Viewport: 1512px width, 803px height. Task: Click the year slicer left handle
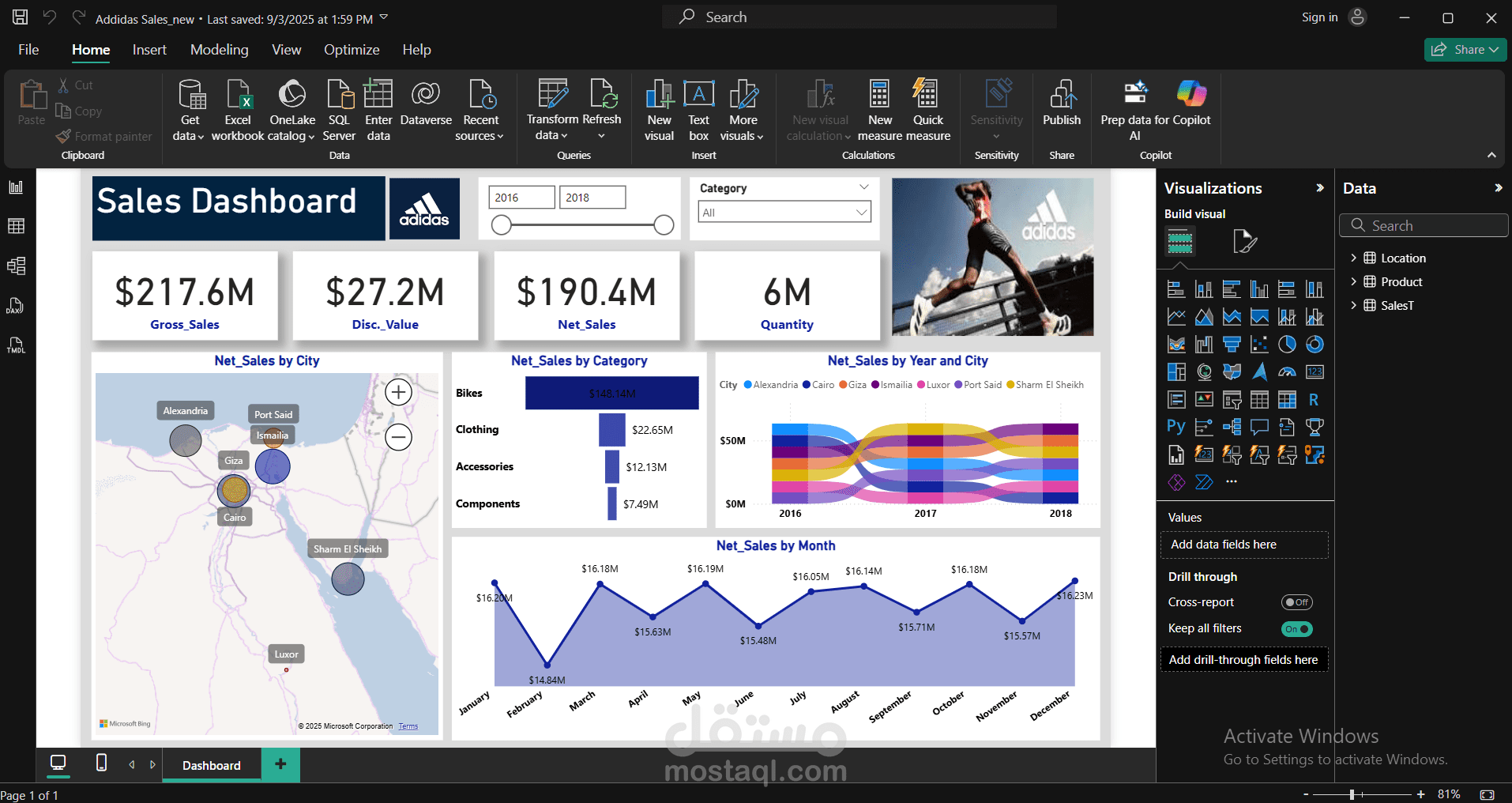click(501, 225)
